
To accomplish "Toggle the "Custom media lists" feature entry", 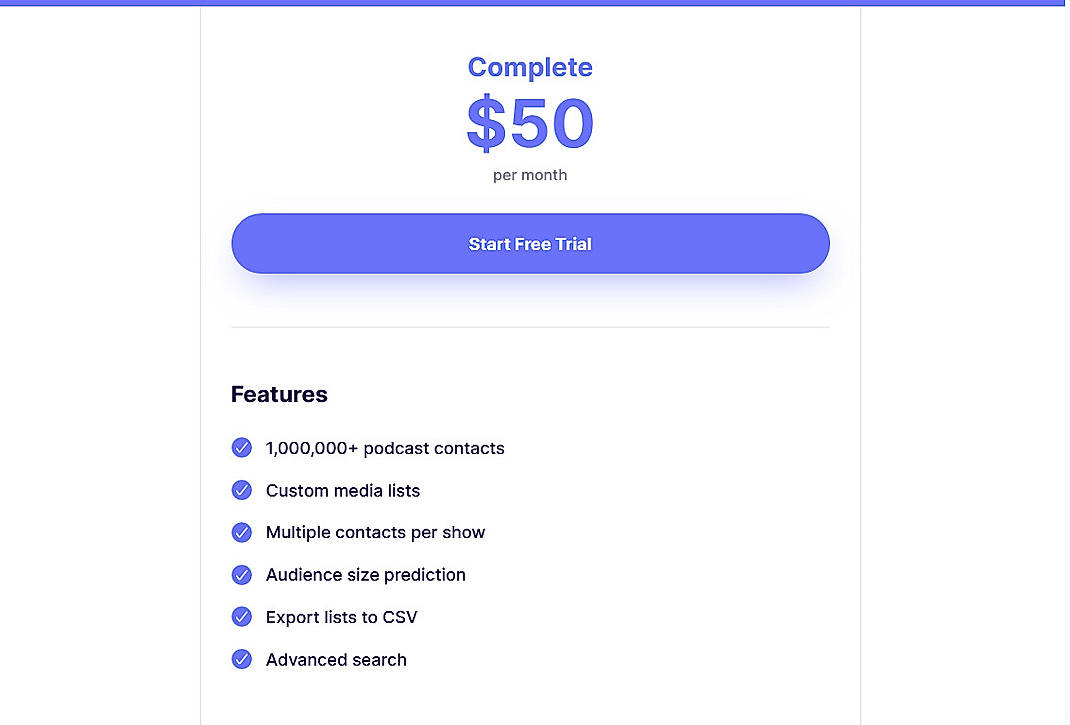I will pyautogui.click(x=342, y=490).
